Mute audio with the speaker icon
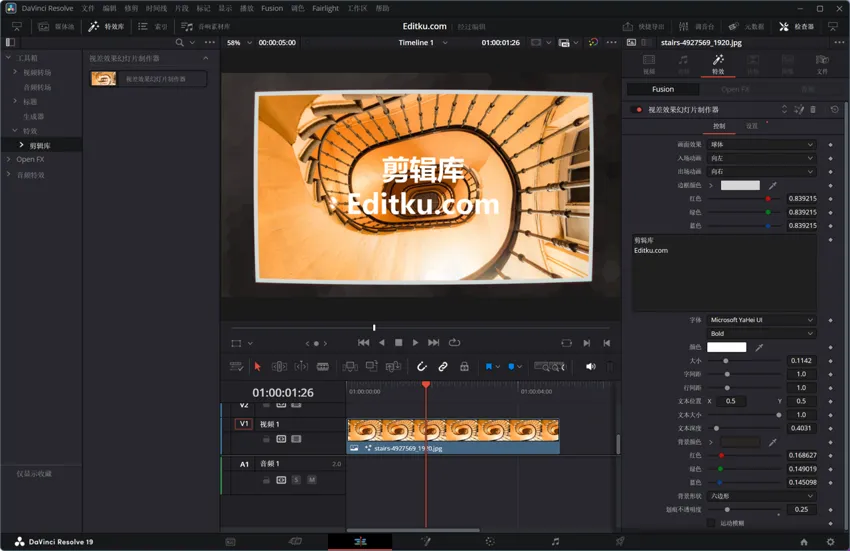The image size is (850, 551). (590, 367)
